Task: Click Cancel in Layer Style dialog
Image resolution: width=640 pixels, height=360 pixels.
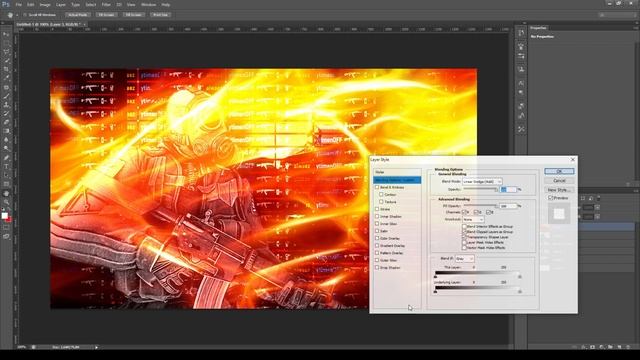Action: click(x=559, y=180)
